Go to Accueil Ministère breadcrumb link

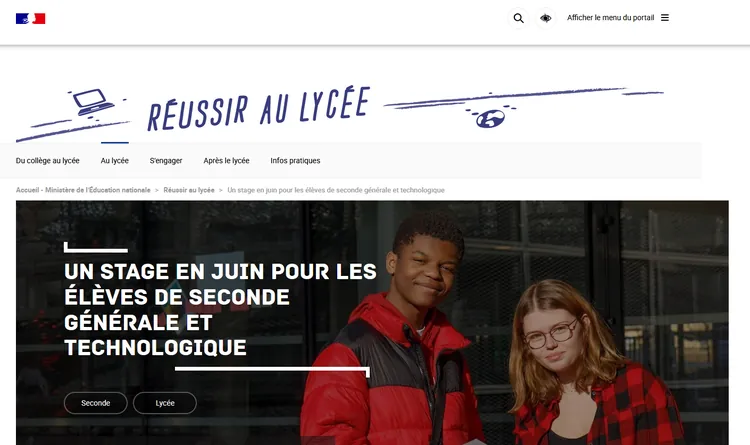click(x=83, y=190)
